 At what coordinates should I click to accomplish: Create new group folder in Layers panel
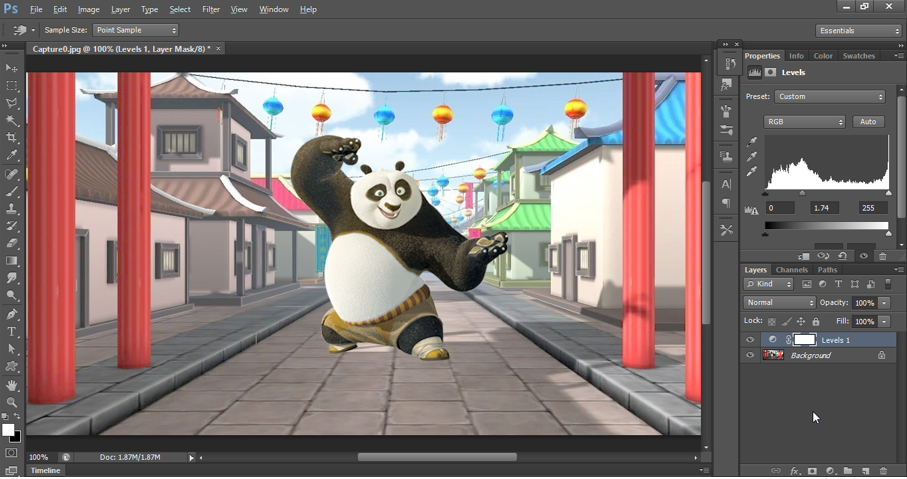tap(847, 471)
